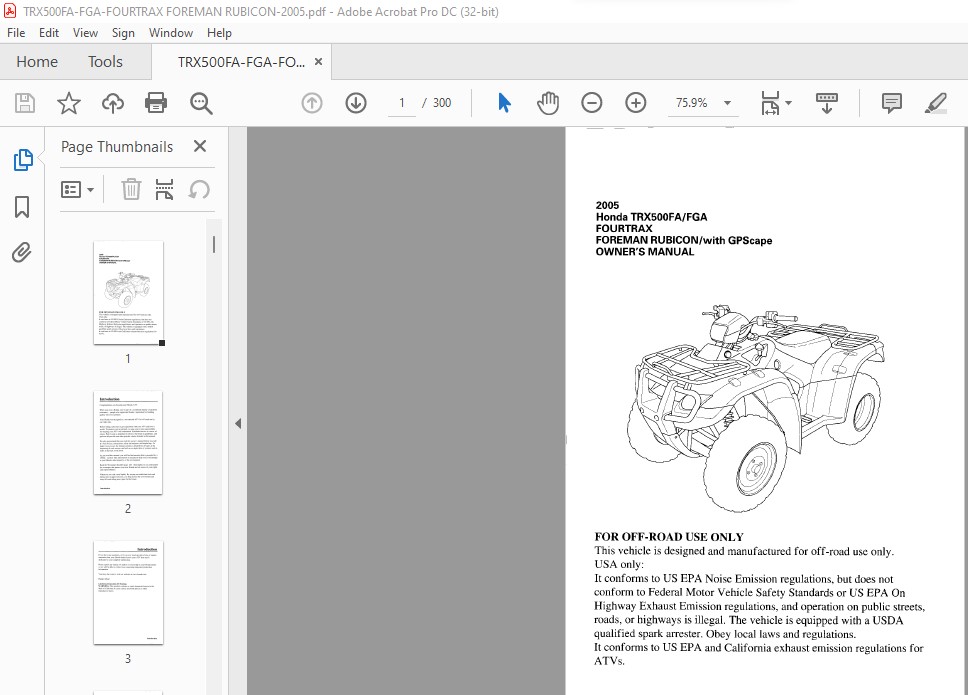Delete selected page via trash icon

pyautogui.click(x=131, y=189)
